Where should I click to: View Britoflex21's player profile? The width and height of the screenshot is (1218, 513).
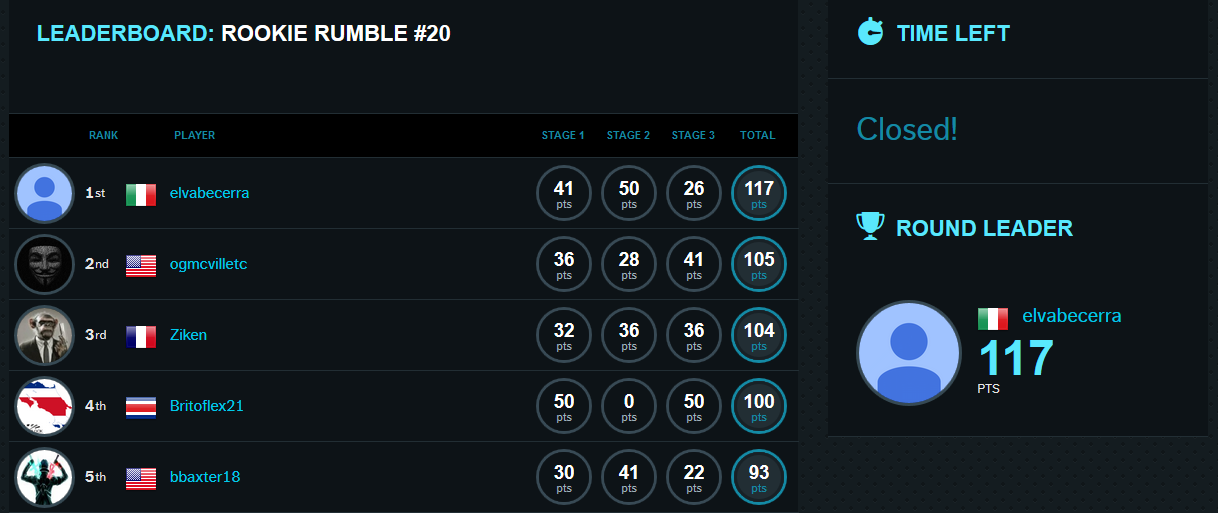click(207, 406)
